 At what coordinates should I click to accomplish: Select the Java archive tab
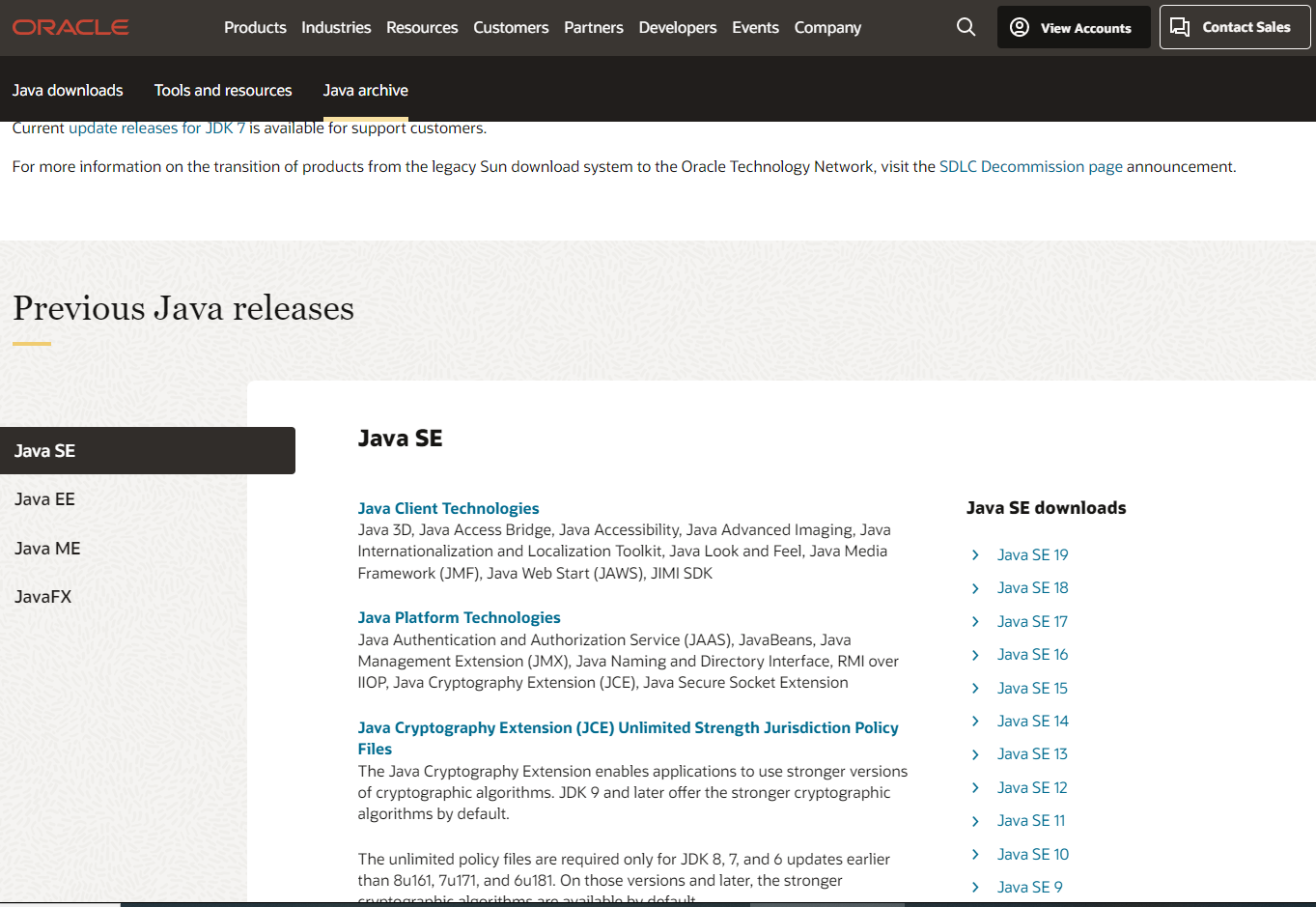[366, 90]
